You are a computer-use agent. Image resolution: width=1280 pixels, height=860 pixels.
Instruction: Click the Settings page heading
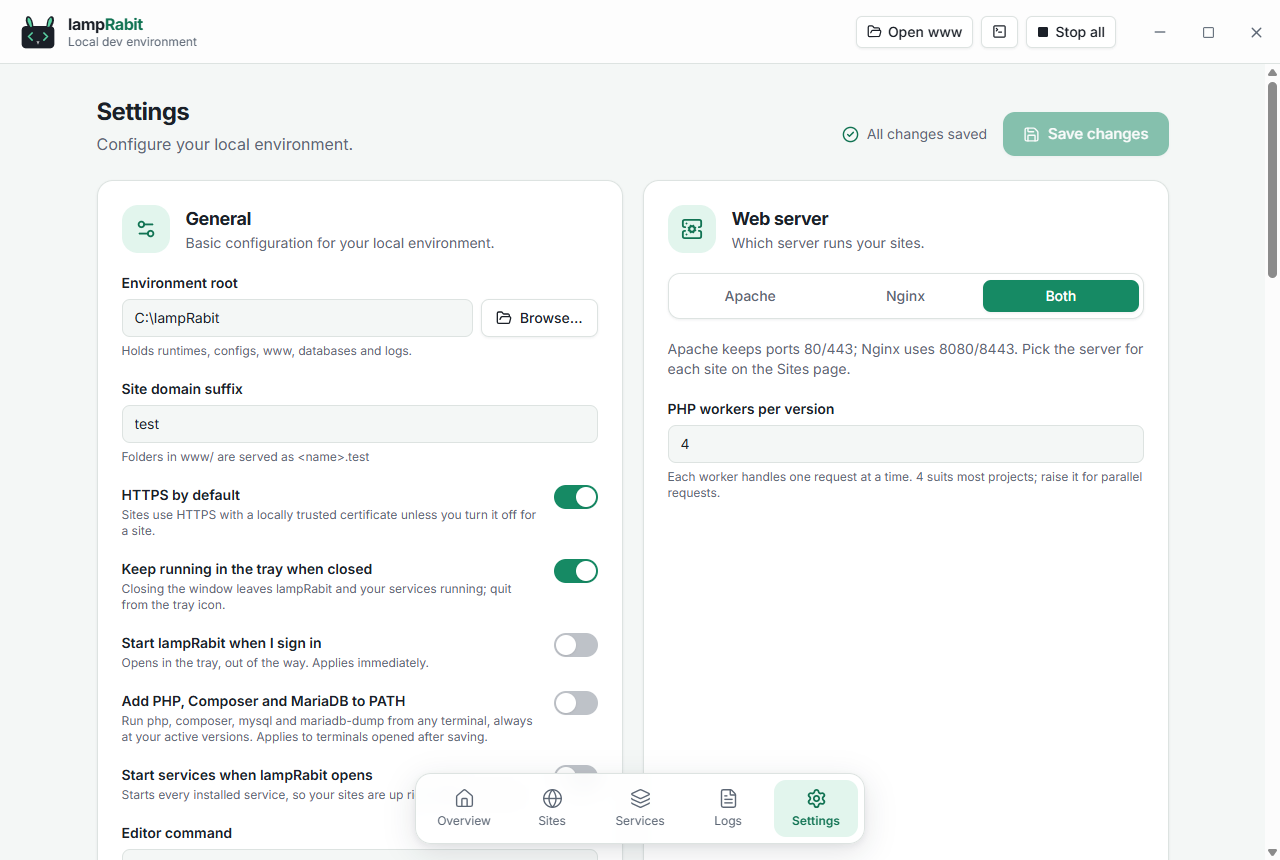(143, 112)
